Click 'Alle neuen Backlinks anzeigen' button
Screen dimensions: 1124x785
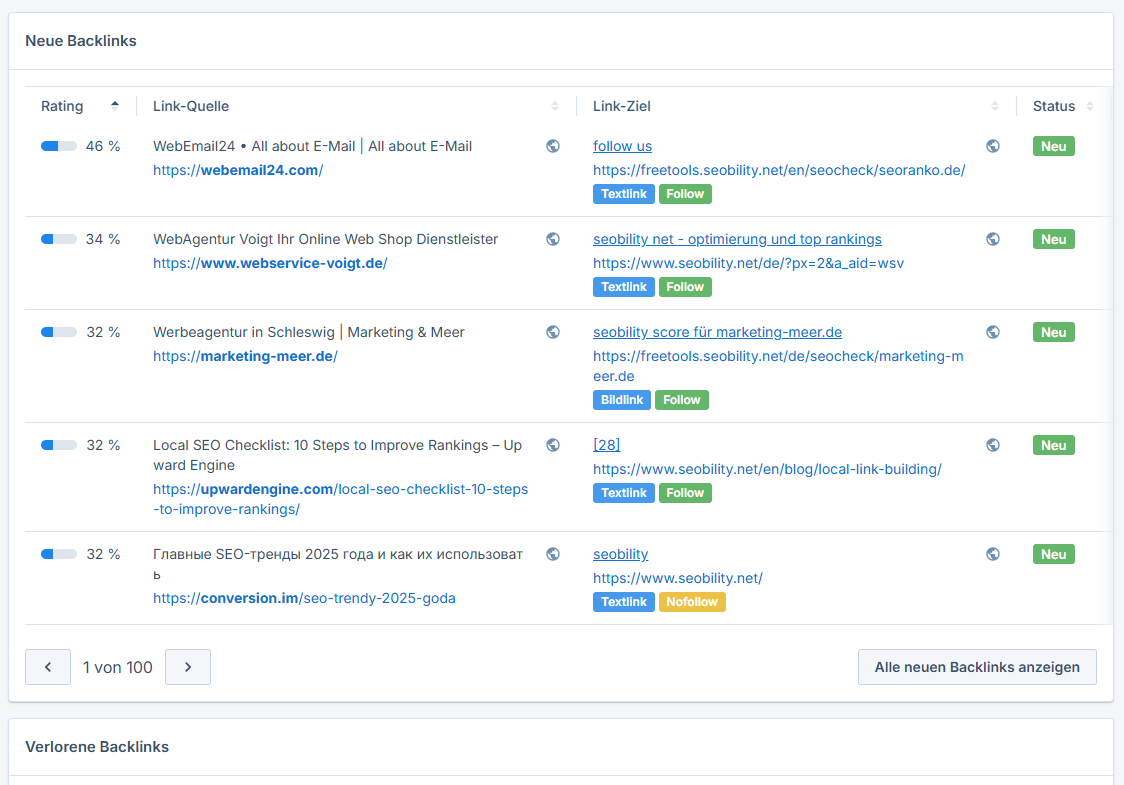(x=977, y=667)
